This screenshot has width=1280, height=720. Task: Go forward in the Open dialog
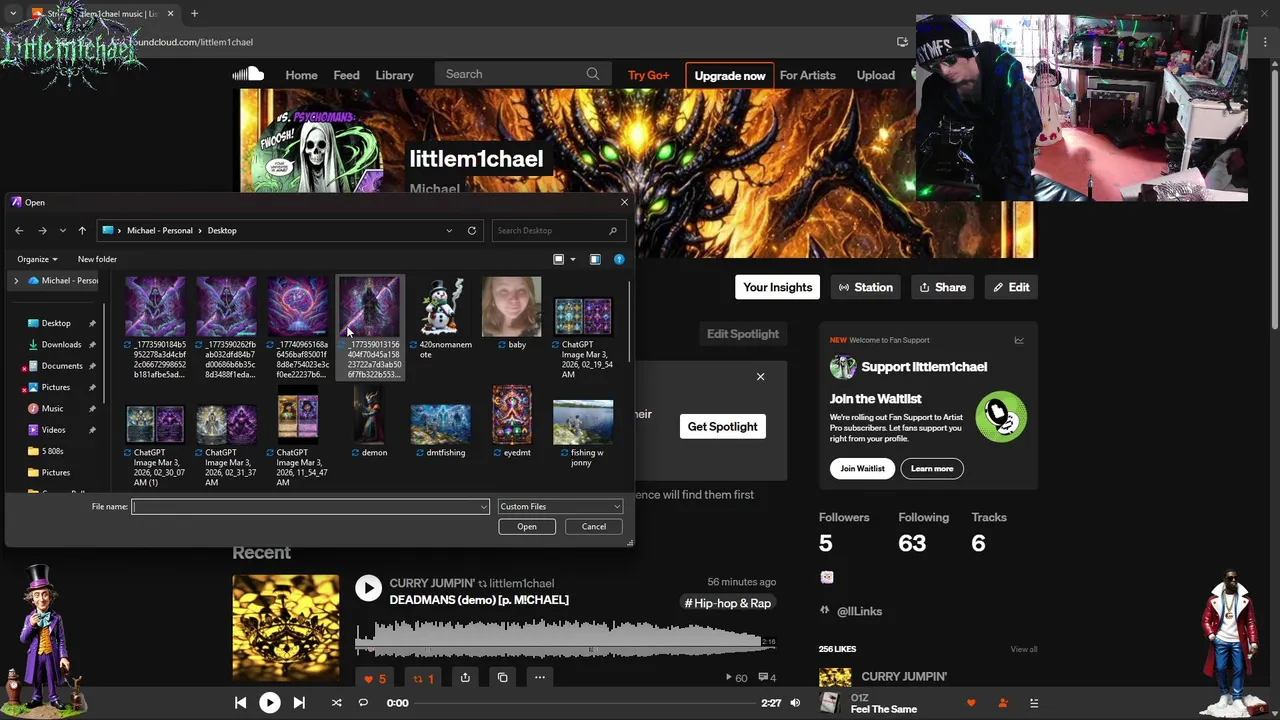point(42,231)
